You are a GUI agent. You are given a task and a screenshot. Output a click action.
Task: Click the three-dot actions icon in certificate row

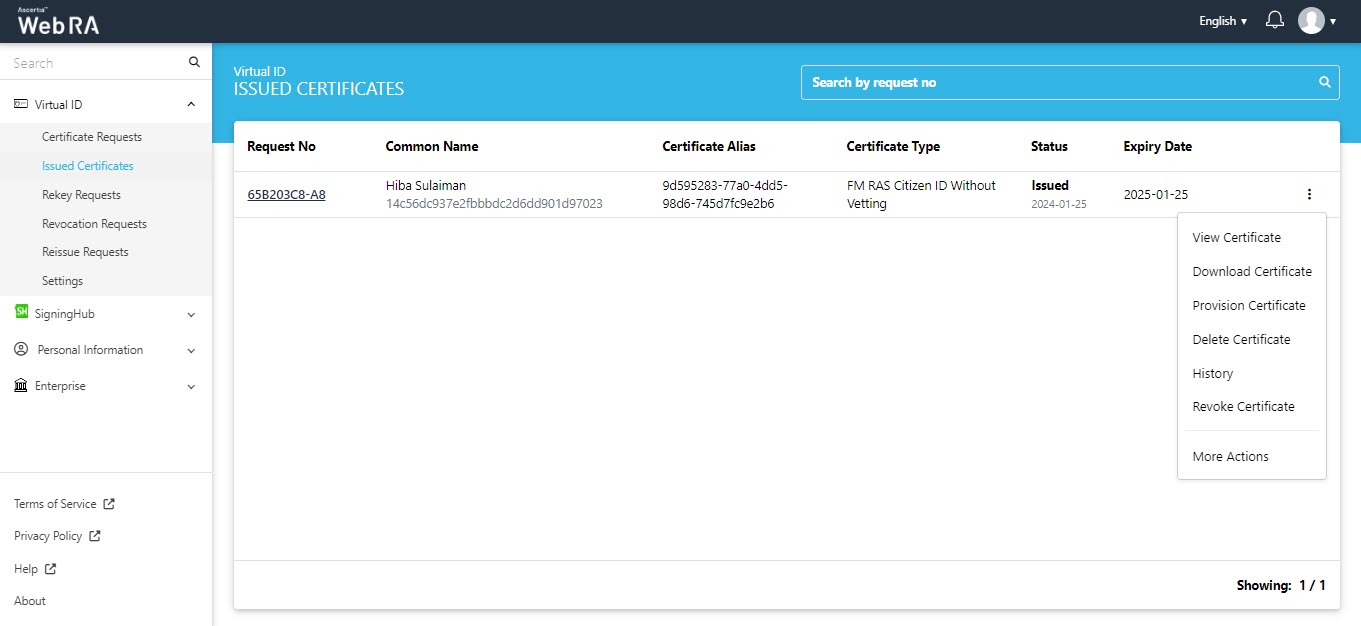coord(1309,194)
